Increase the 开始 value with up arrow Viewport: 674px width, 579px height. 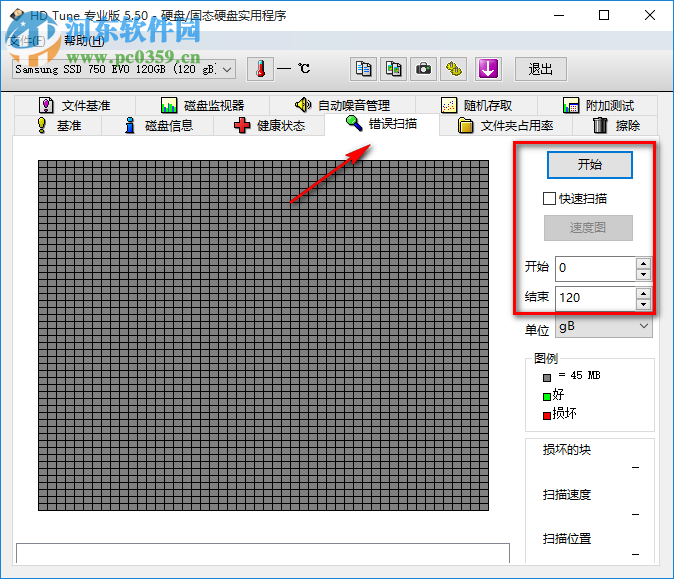click(x=643, y=263)
